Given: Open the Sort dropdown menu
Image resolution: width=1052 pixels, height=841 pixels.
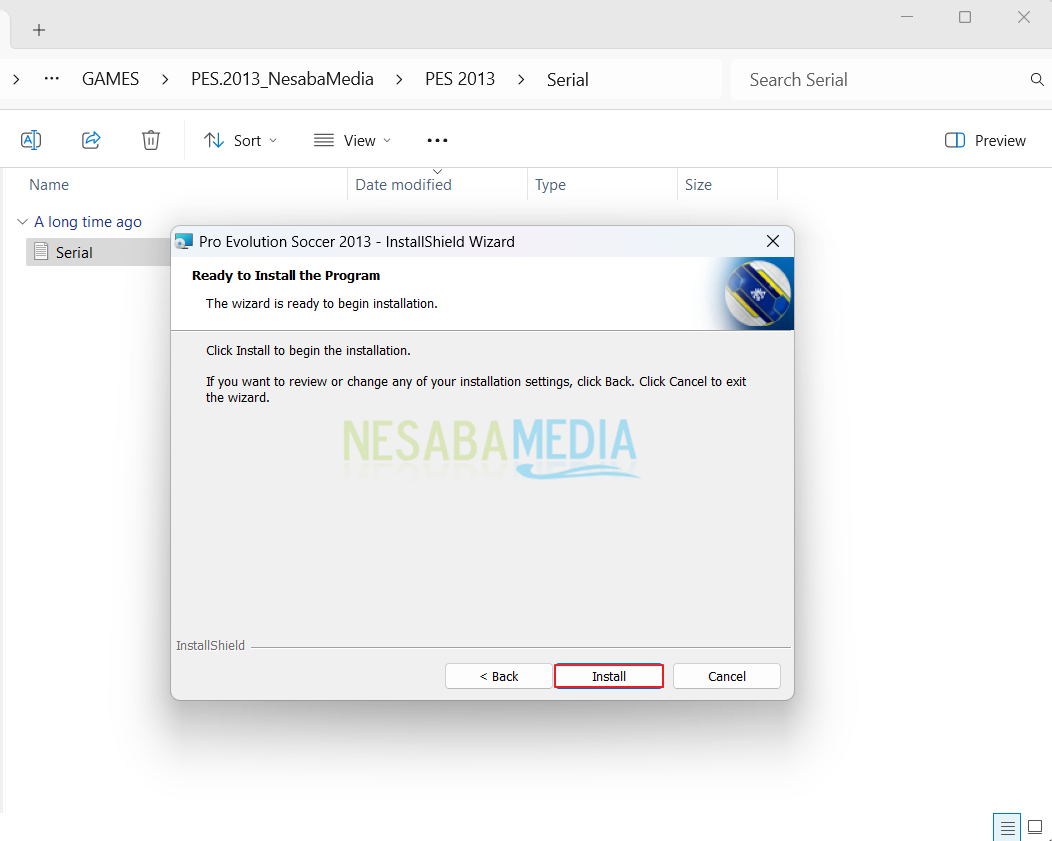Looking at the screenshot, I should point(240,140).
